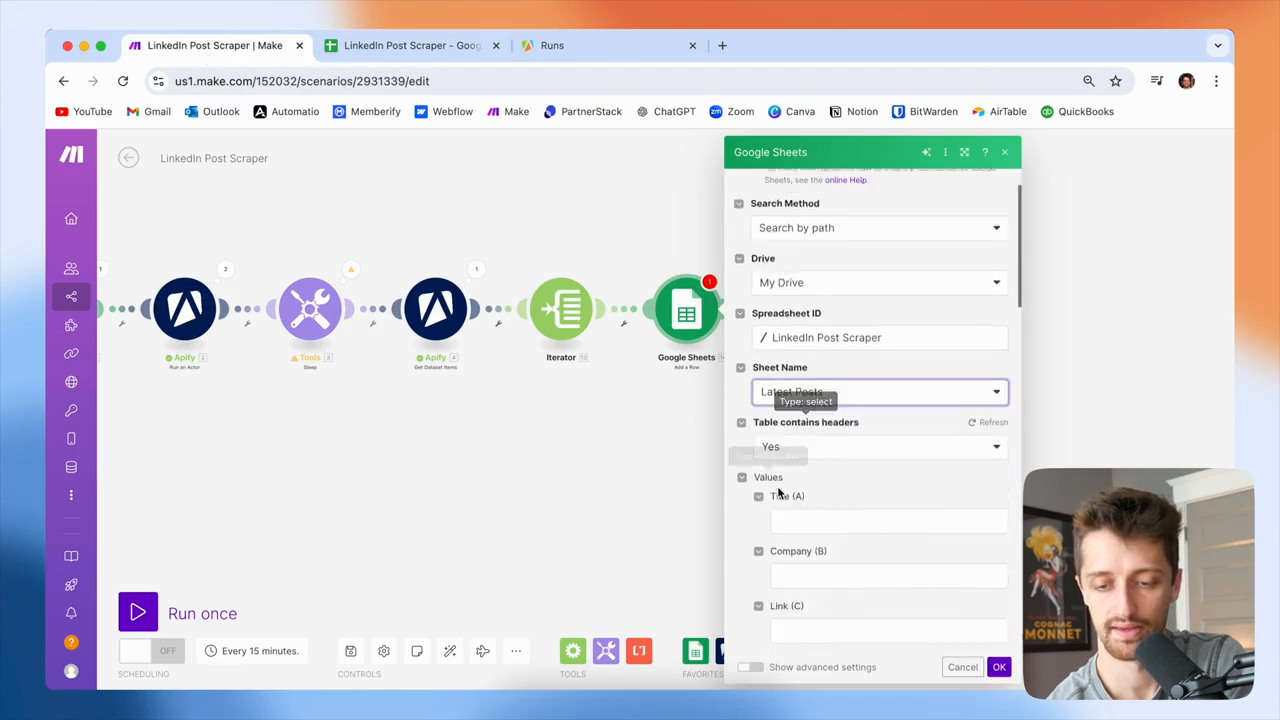The image size is (1280, 720).
Task: Open Devices phone icon in sidebar
Action: (71, 438)
